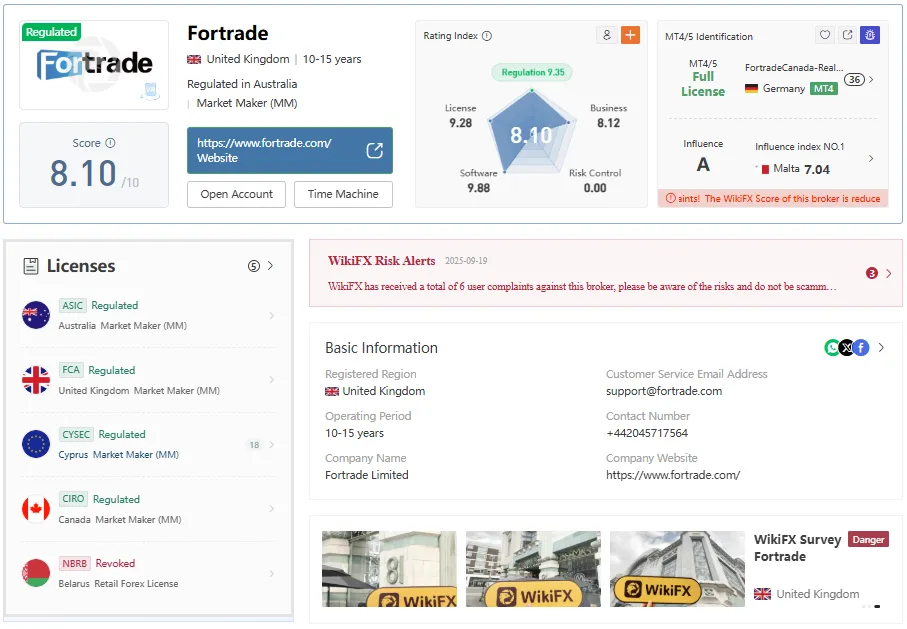Image resolution: width=907 pixels, height=629 pixels.
Task: Open the FCA United Kingdom license row
Action: click(149, 380)
